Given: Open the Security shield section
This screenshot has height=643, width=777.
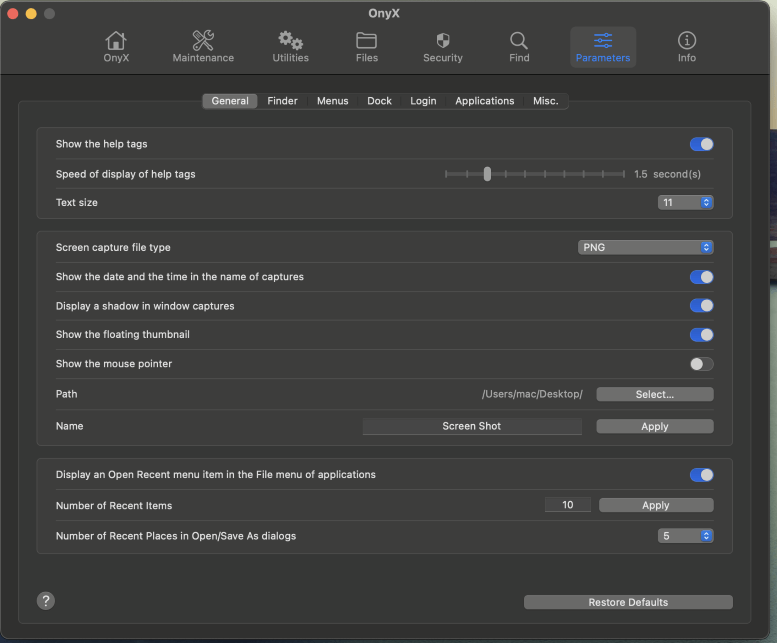Looking at the screenshot, I should click(443, 47).
